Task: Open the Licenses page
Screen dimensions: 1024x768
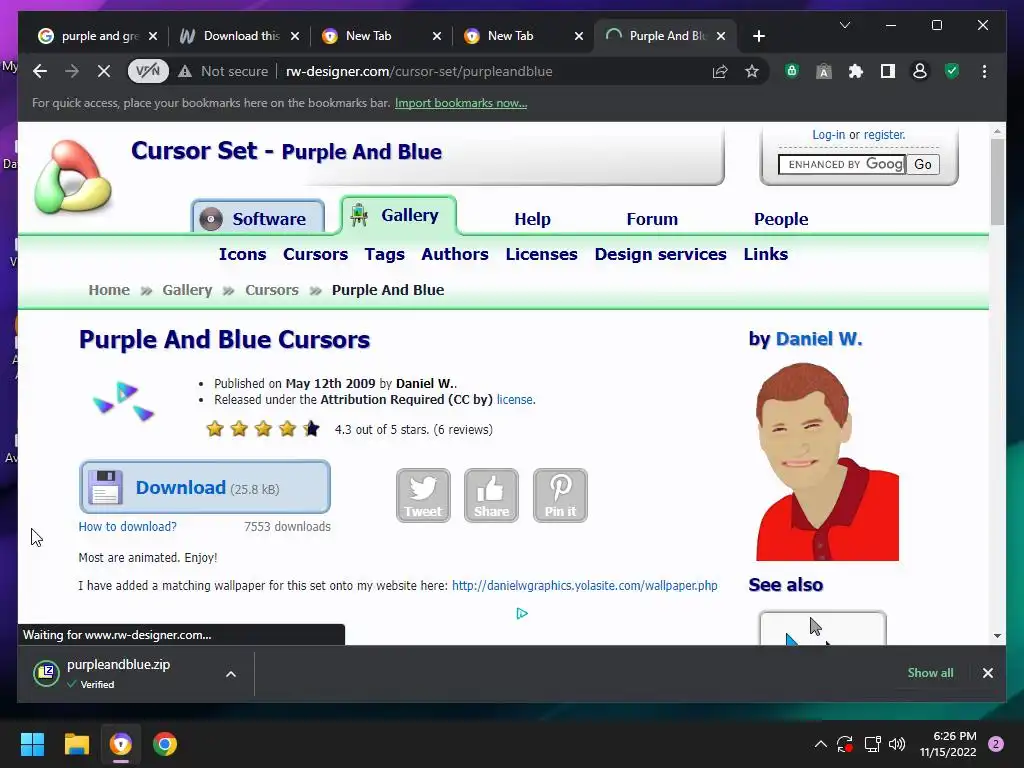Action: coord(541,254)
